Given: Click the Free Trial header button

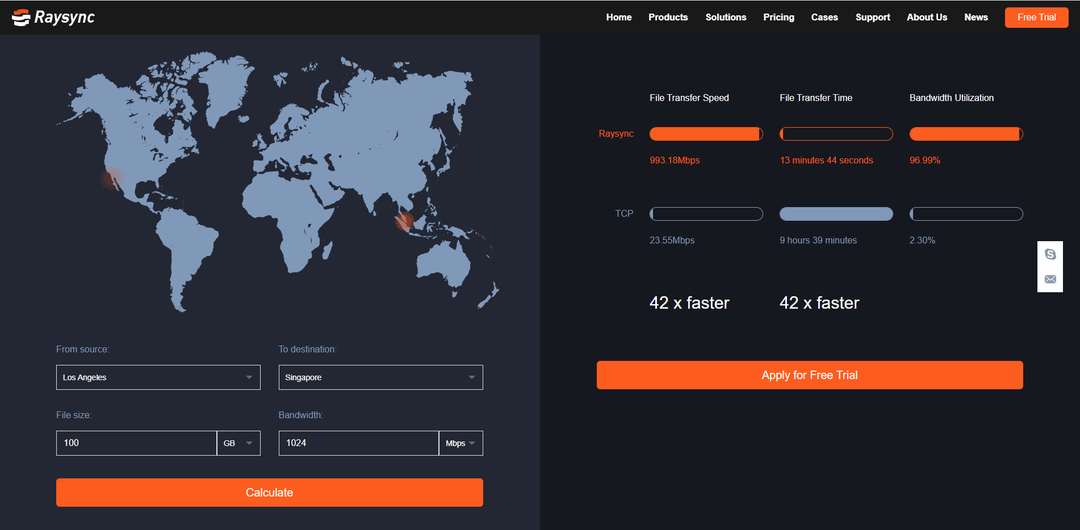Looking at the screenshot, I should [x=1037, y=17].
